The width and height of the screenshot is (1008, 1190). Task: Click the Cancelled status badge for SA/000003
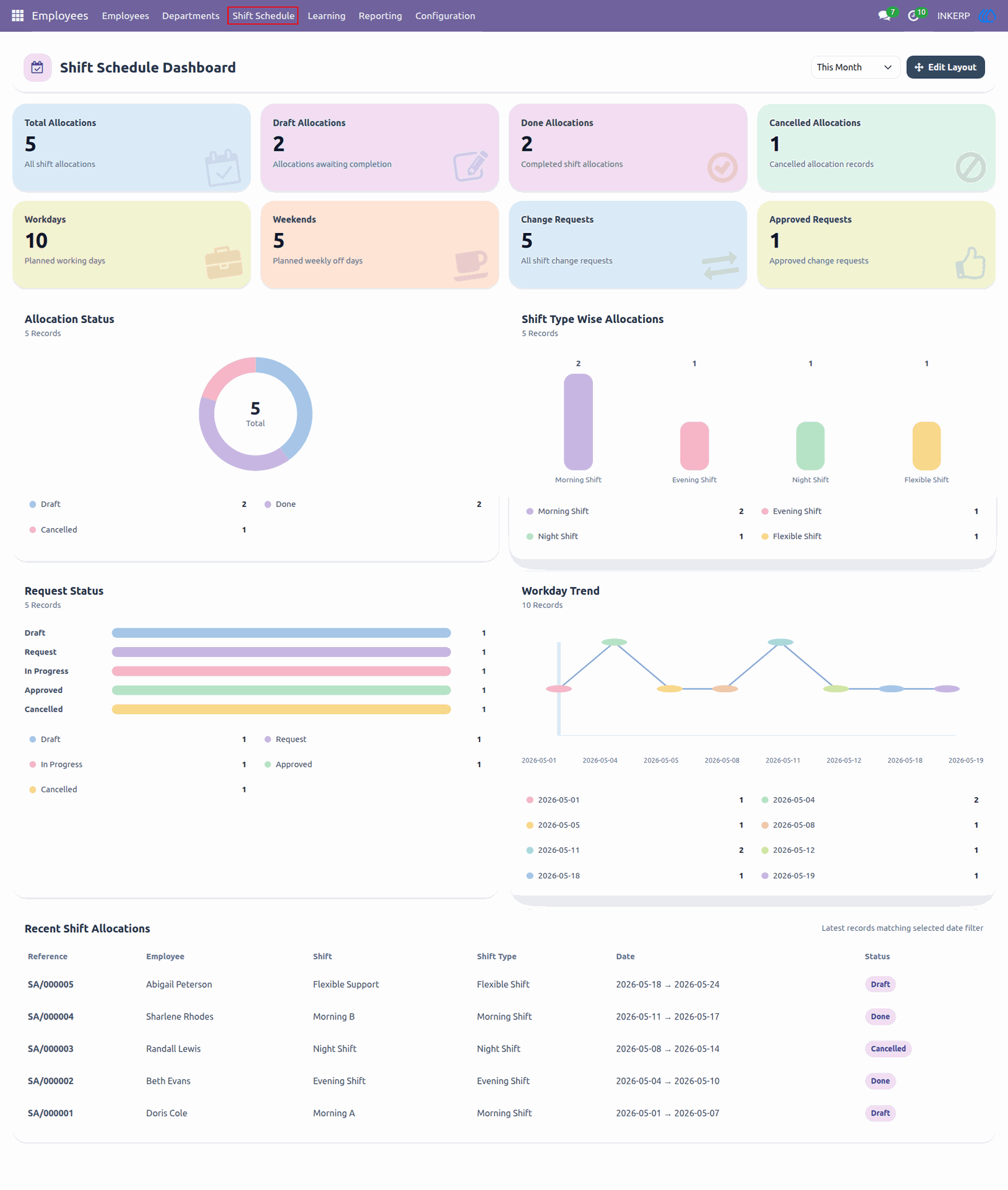coord(888,1049)
